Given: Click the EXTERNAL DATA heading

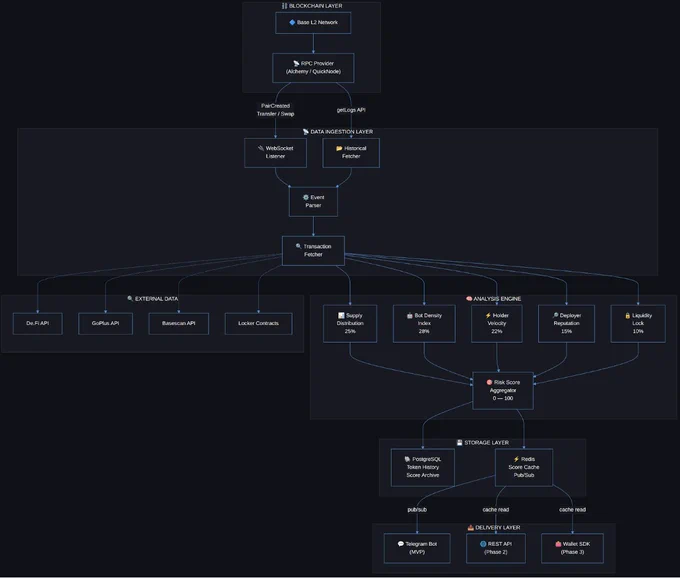Looking at the screenshot, I should point(156,299).
